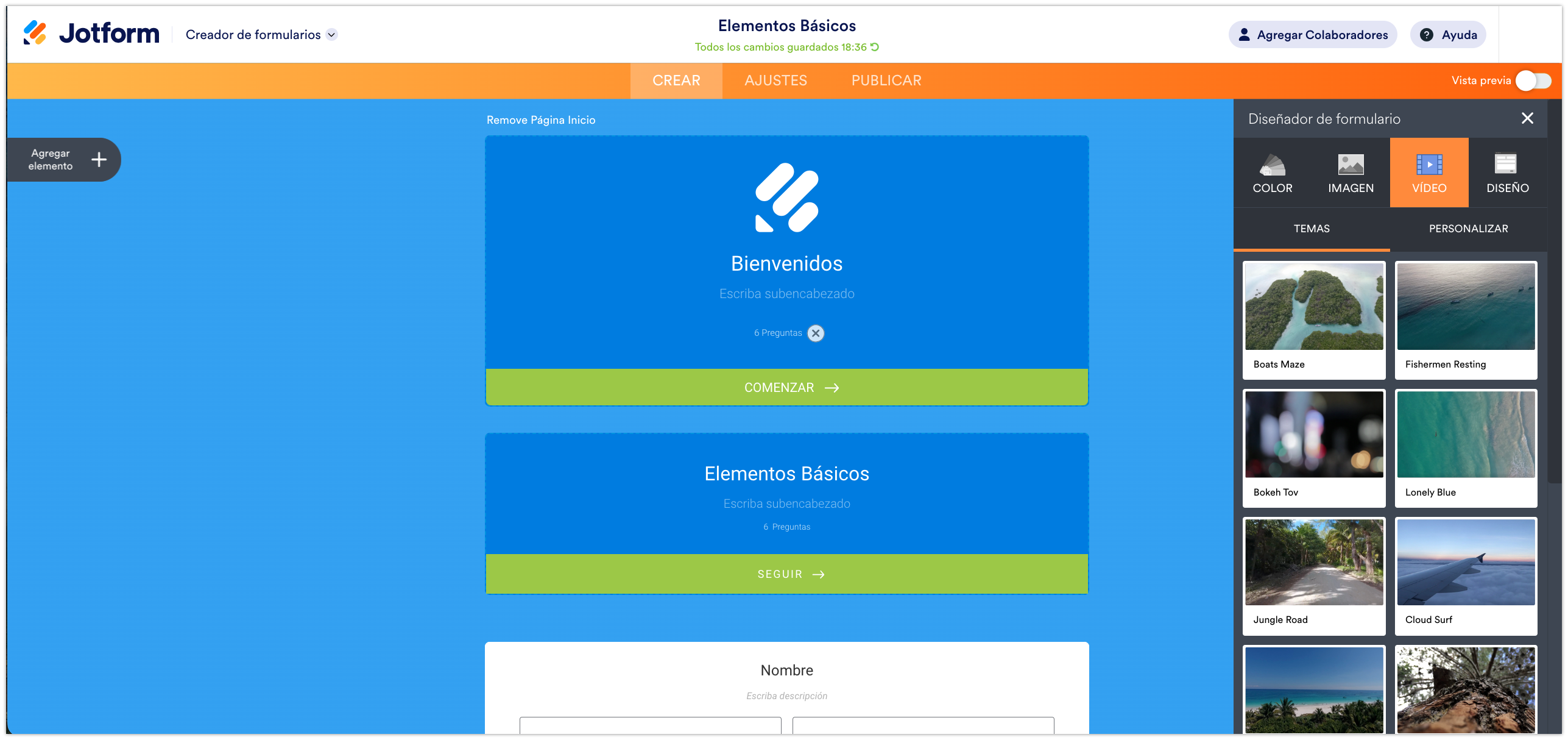
Task: Open the Ajustes tab
Action: [775, 80]
